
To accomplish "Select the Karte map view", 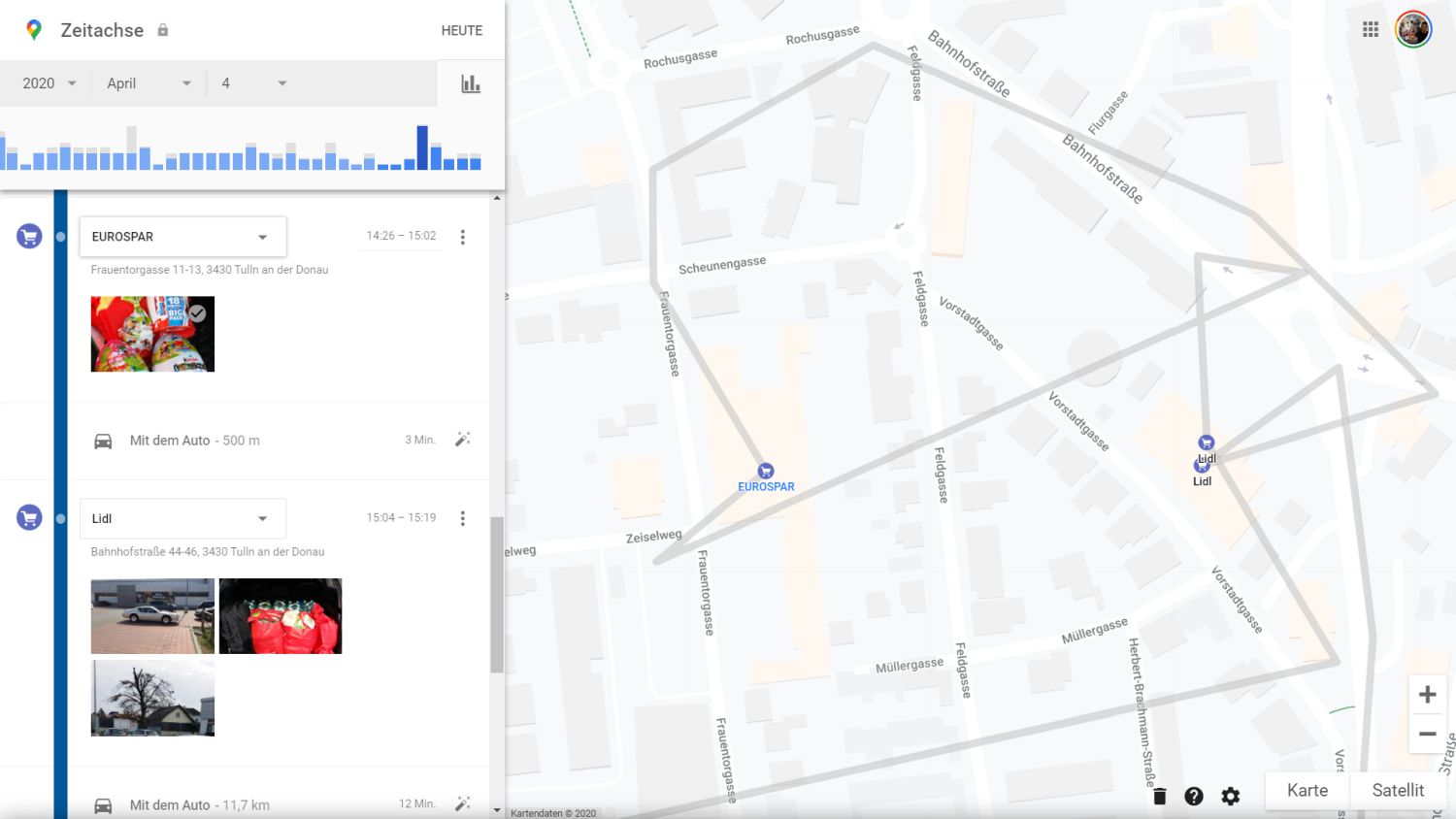I will pyautogui.click(x=1307, y=791).
